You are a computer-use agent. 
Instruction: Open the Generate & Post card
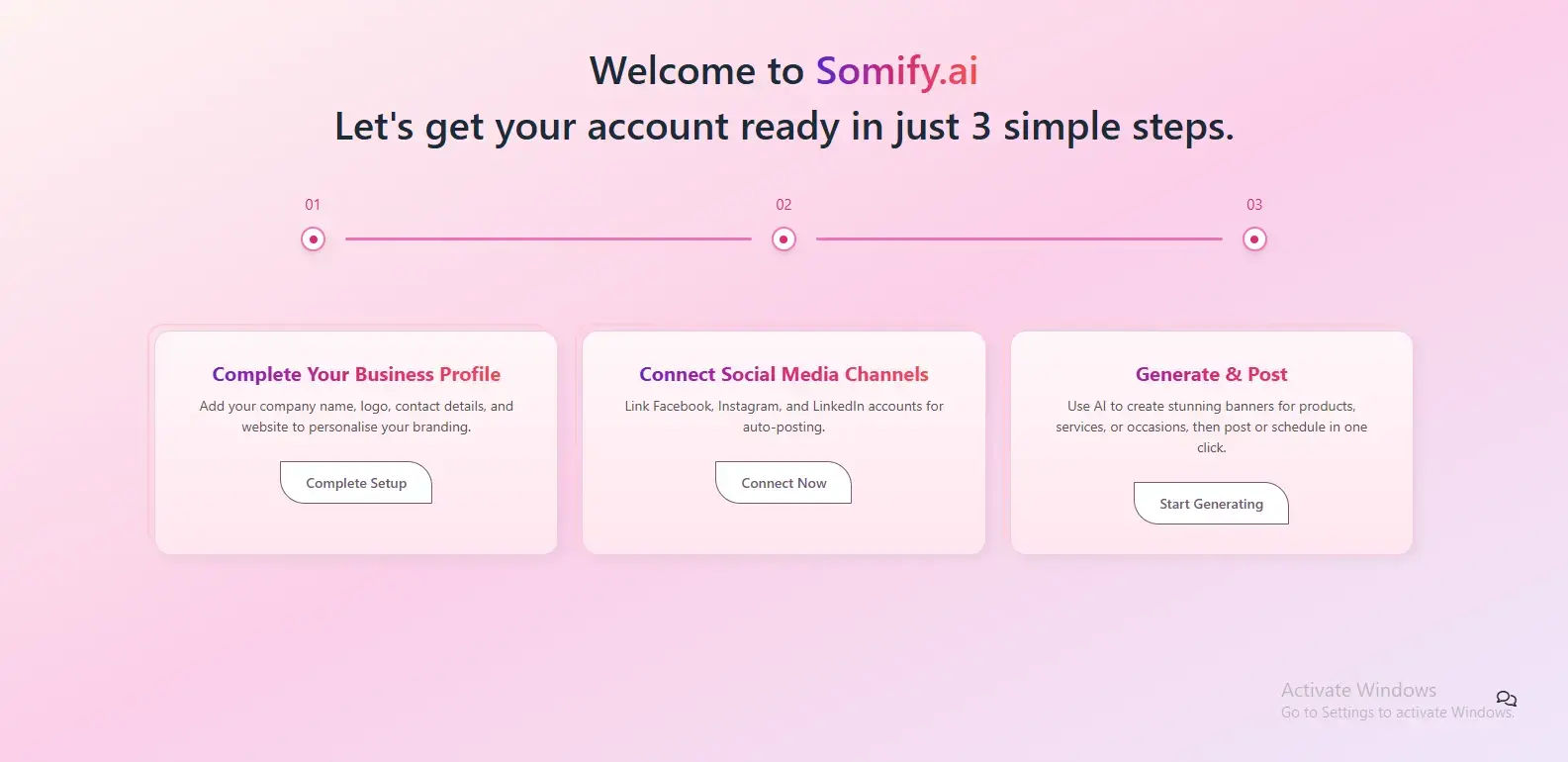(x=1211, y=442)
